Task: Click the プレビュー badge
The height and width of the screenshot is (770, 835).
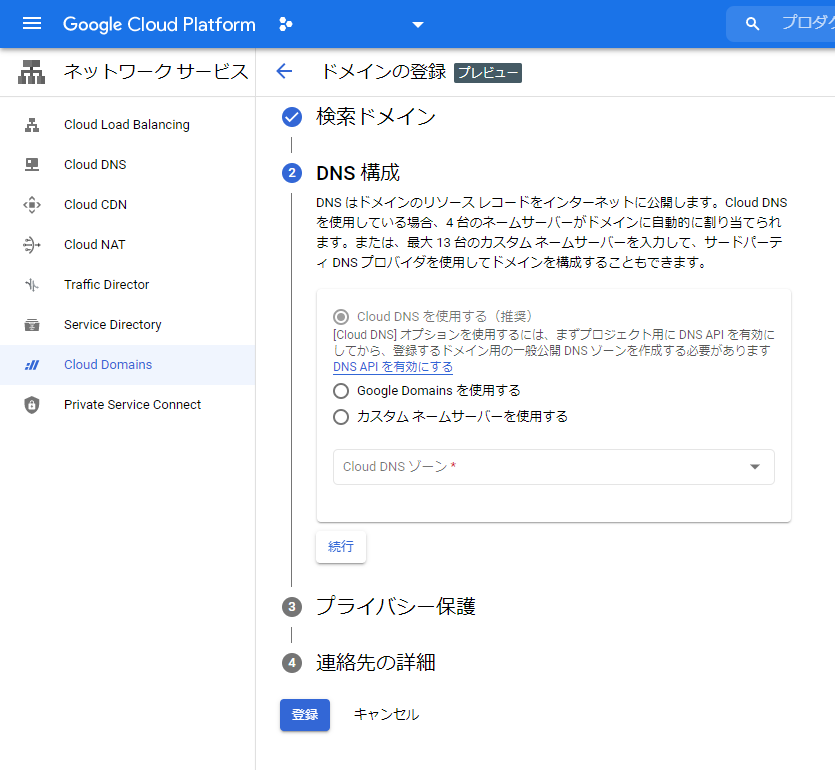Action: point(488,72)
